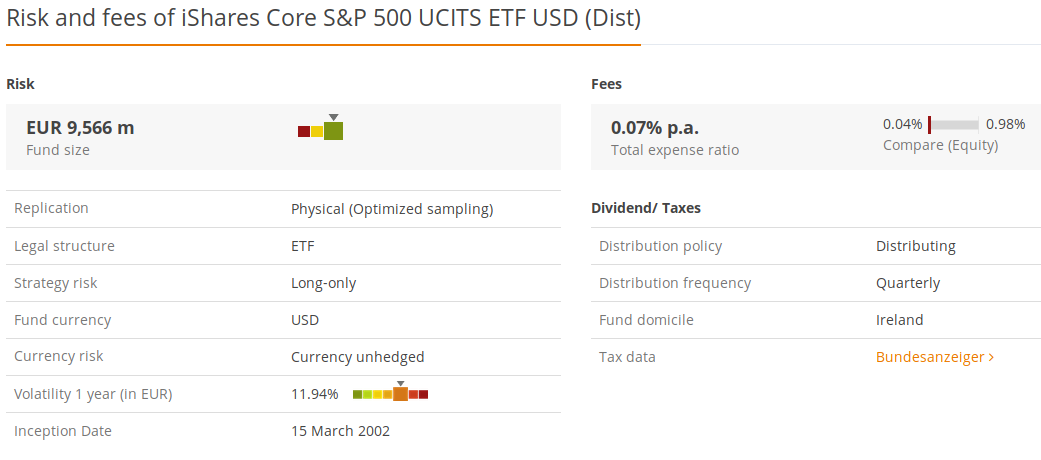Click the EUR 9,566 m fund size value
The height and width of the screenshot is (460, 1041).
tap(80, 128)
